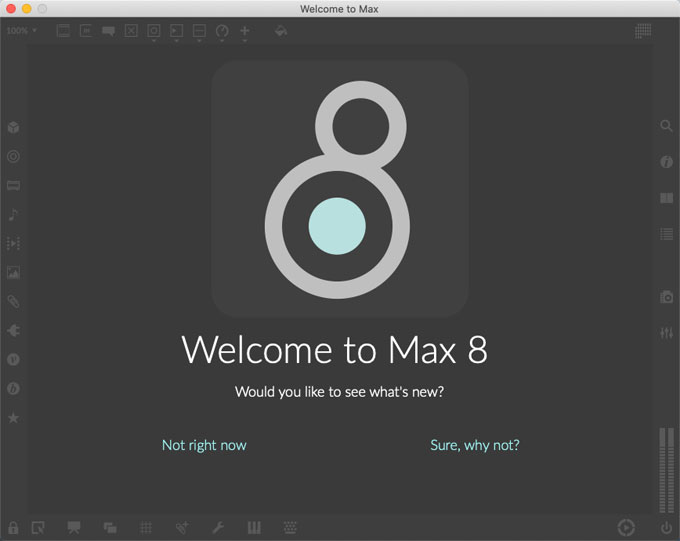Screen dimensions: 680x541
Task: Toggle the patcher lock icon
Action: pyautogui.click(x=14, y=527)
